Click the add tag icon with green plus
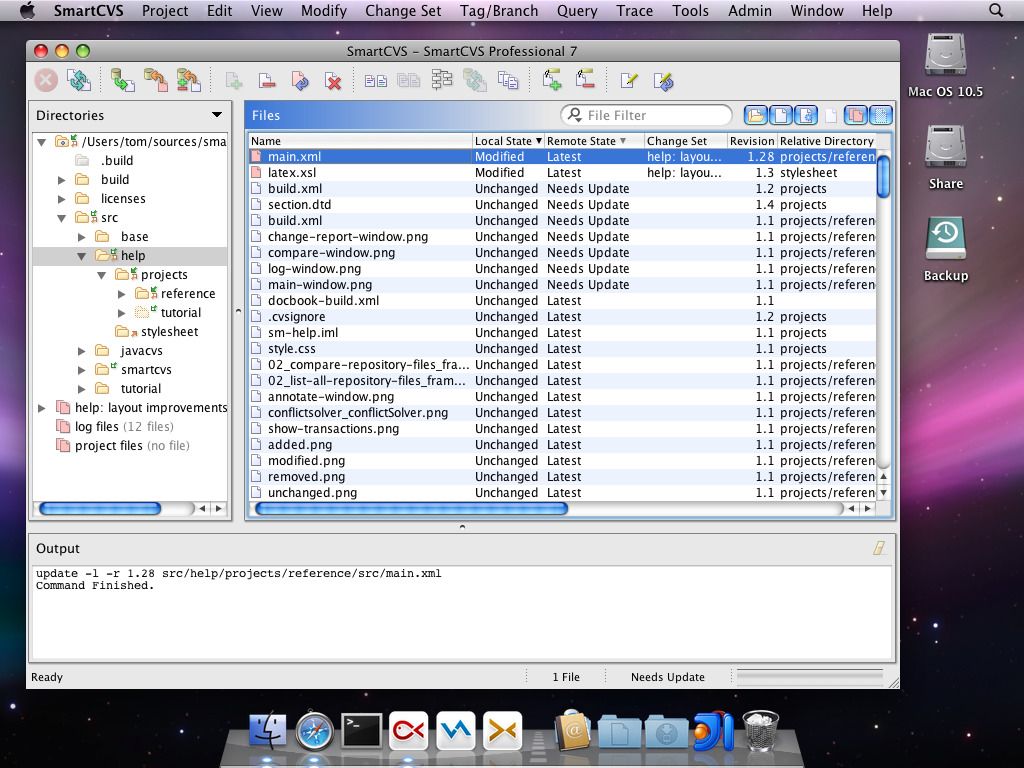Screen dimensions: 1024x768 pos(551,81)
